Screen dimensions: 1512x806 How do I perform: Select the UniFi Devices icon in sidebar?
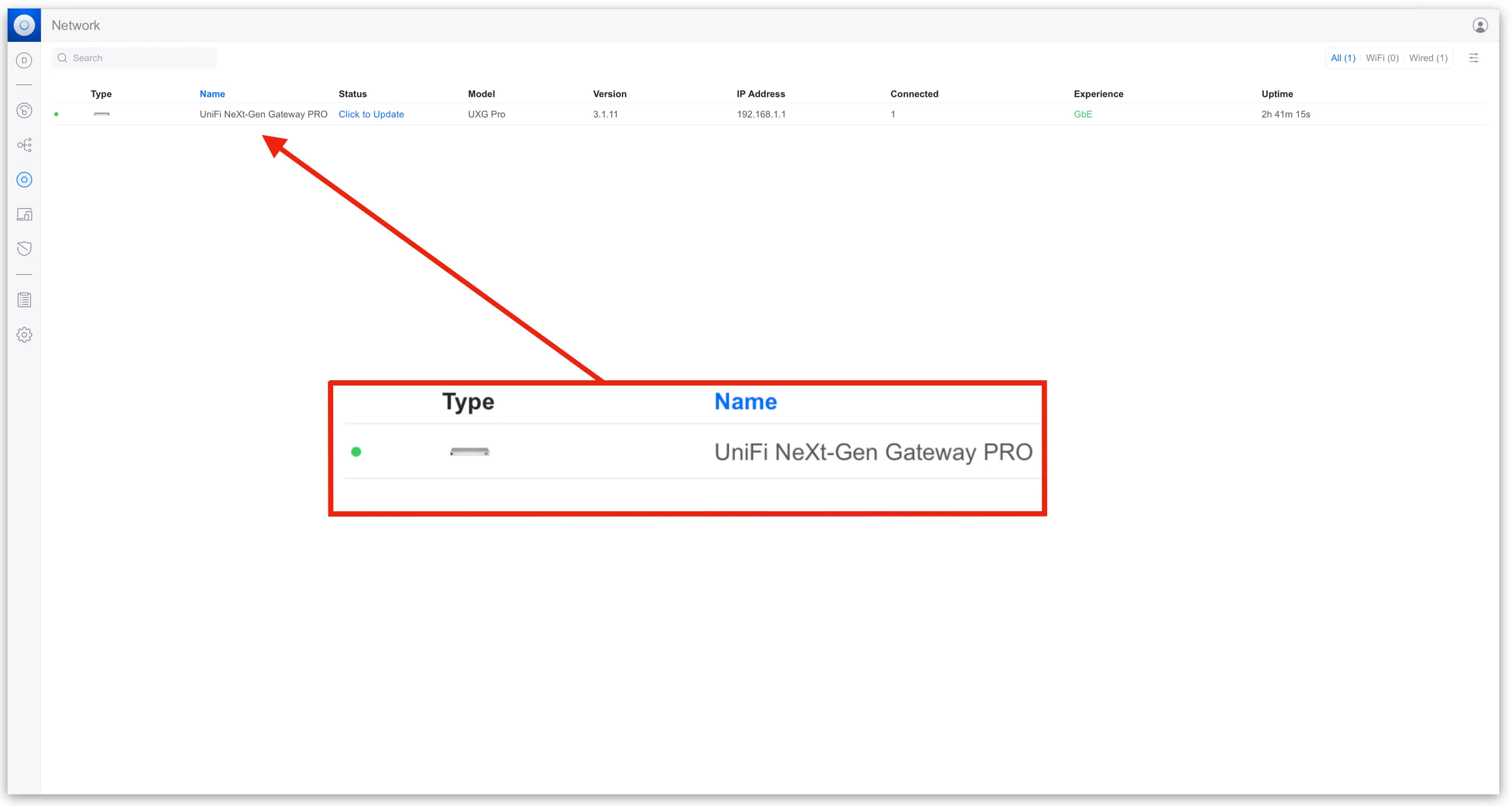pyautogui.click(x=24, y=179)
